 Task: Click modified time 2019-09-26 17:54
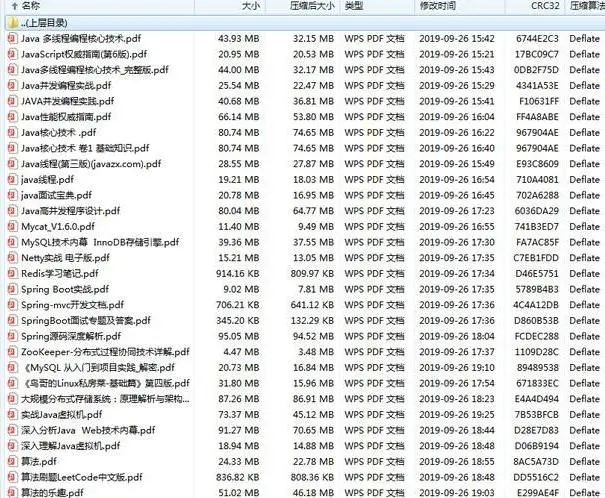pos(457,383)
